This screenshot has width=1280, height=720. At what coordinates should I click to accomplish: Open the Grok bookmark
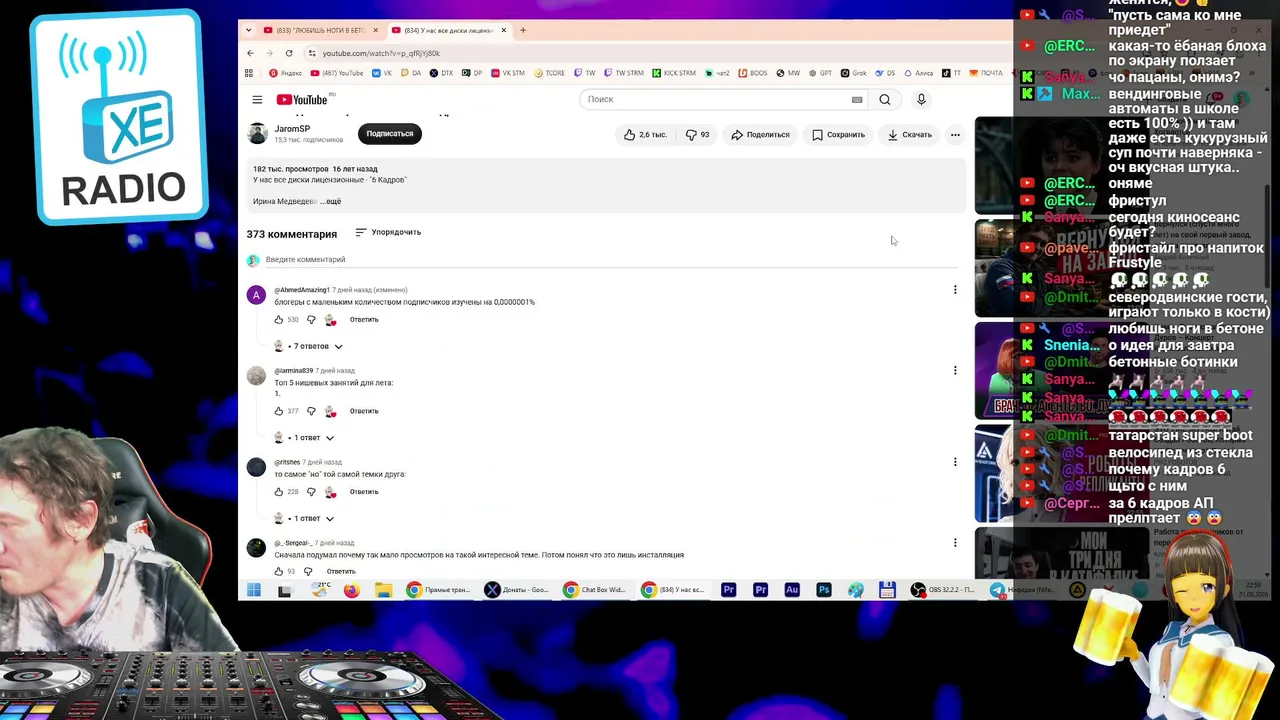coord(853,73)
